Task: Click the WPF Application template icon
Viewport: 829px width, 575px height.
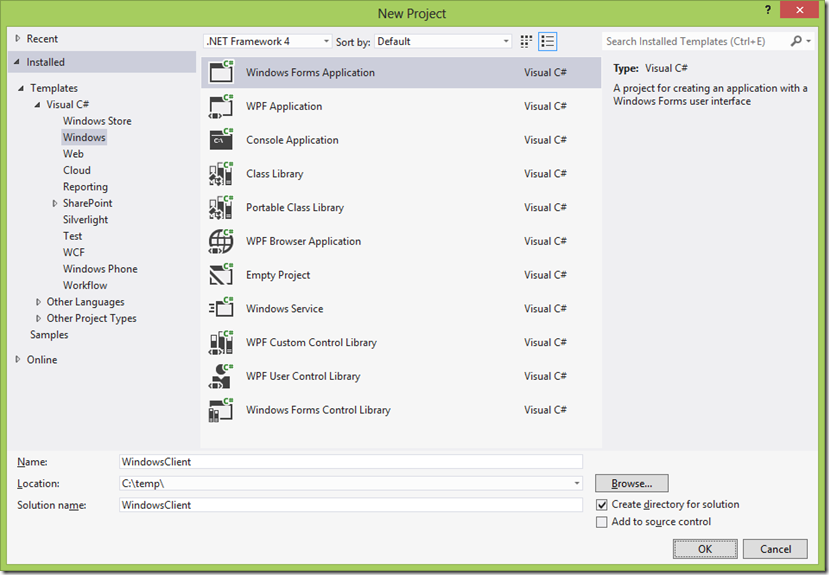Action: 221,106
